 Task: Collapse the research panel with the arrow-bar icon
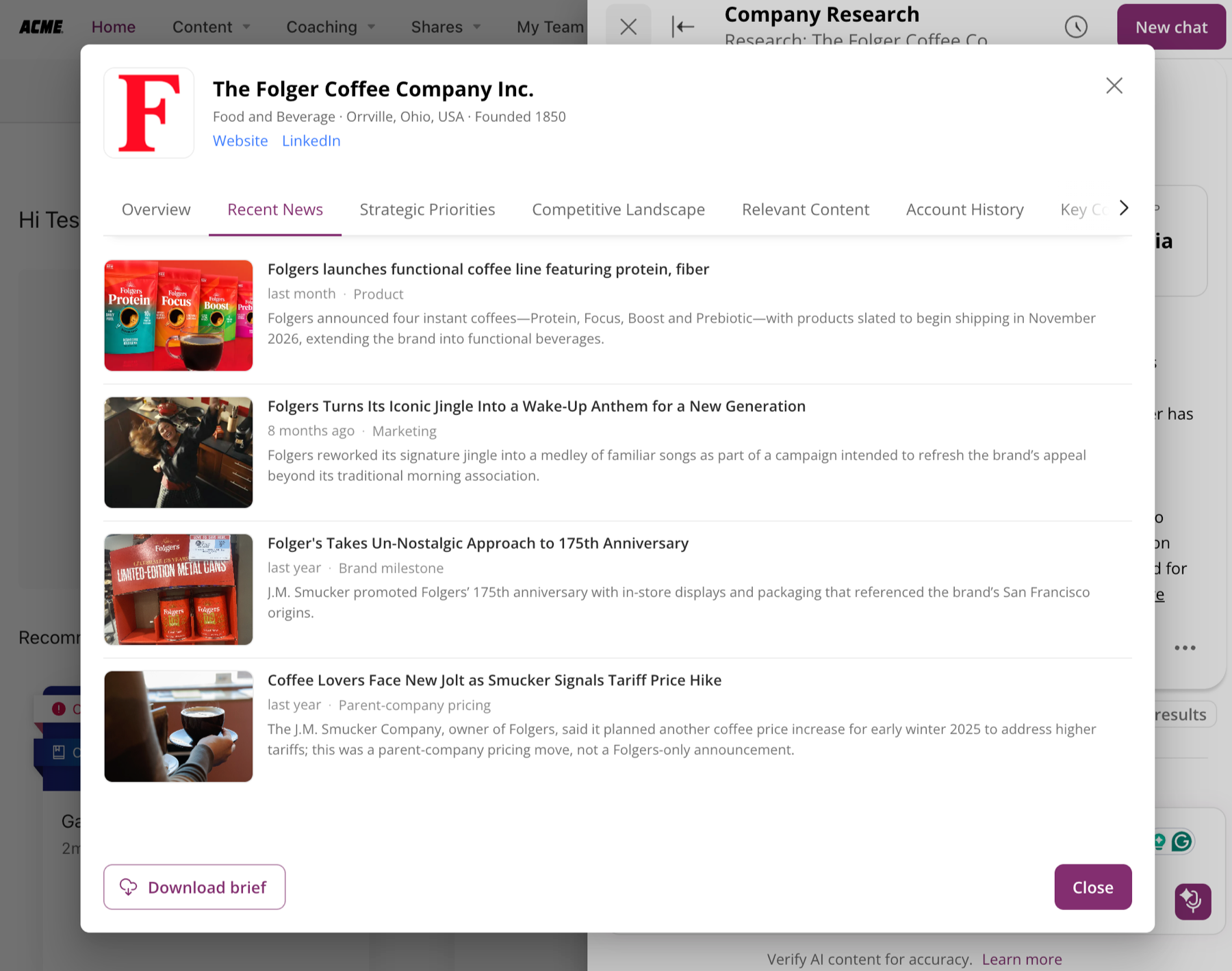click(683, 27)
